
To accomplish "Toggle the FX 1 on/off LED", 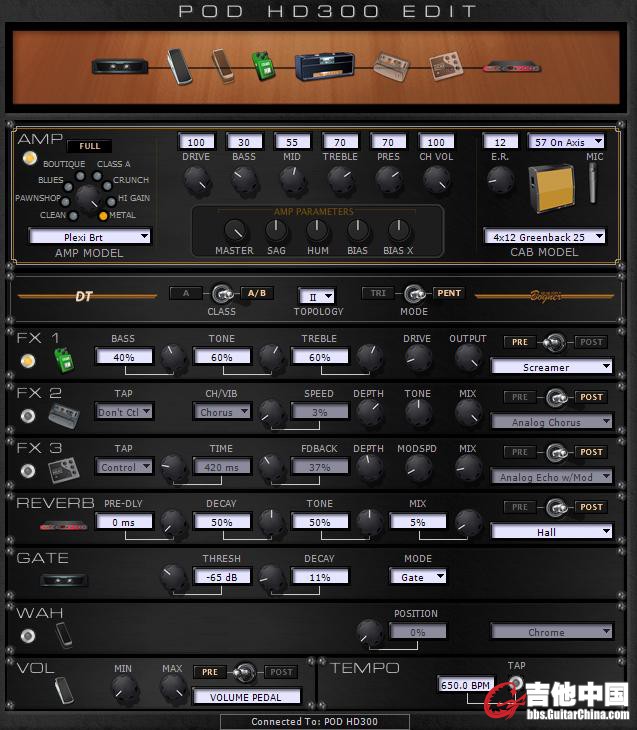I will coord(28,361).
